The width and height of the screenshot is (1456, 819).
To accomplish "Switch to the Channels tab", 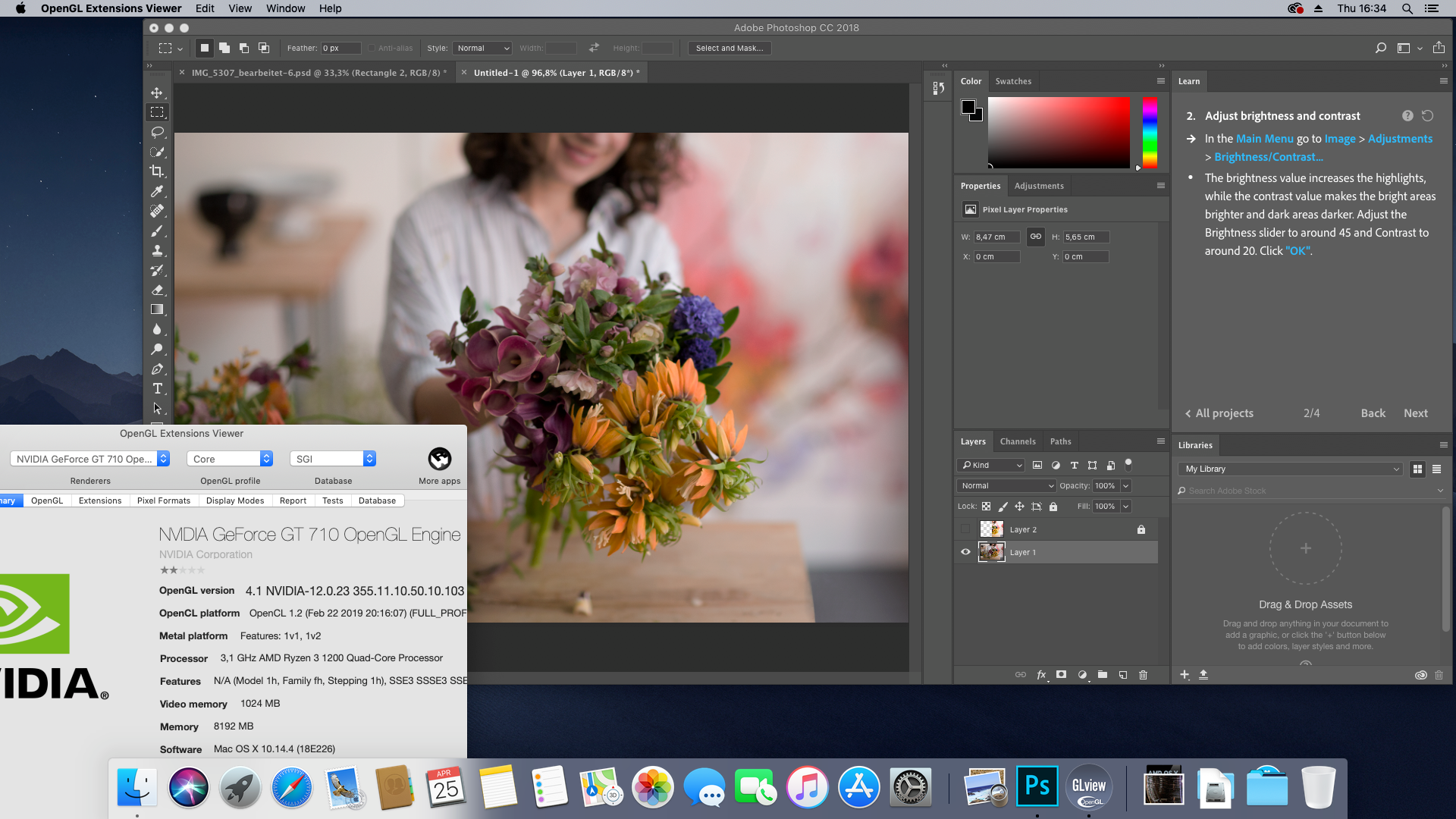I will point(1017,441).
